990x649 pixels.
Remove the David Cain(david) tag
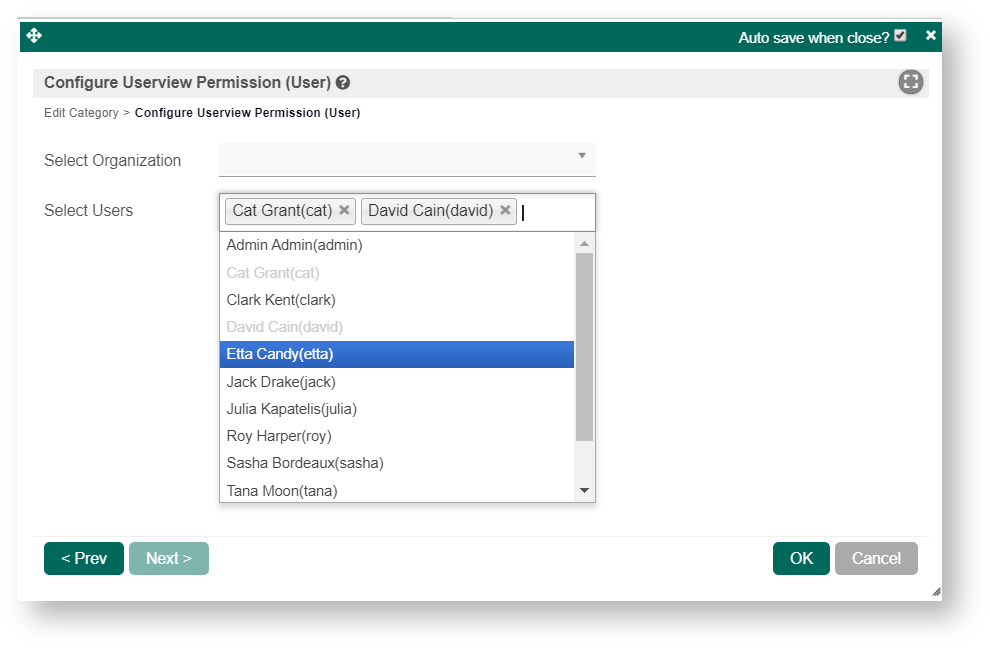coord(505,210)
